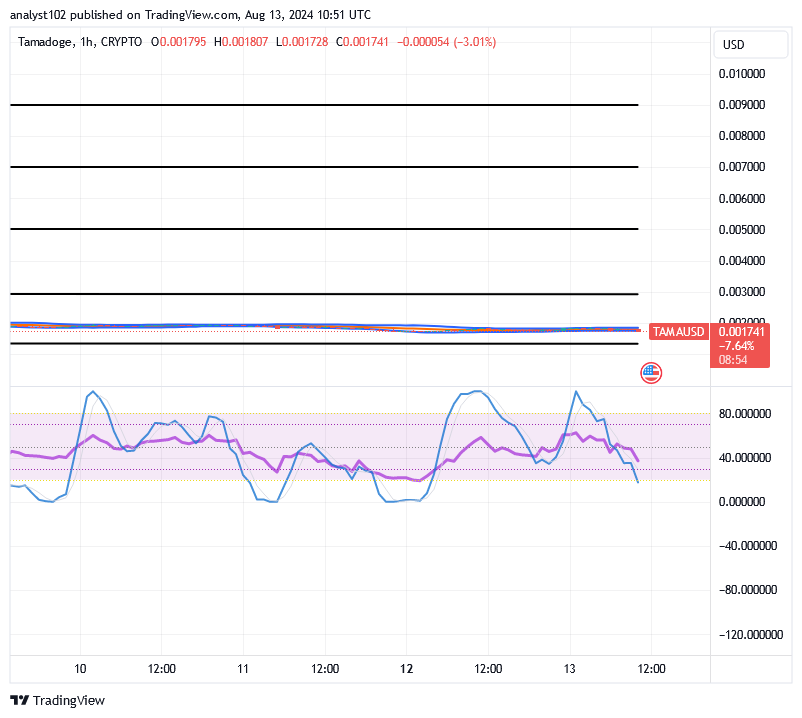Viewport: 802px width, 718px height.
Task: Click the countdown timer 08:54
Action: (x=733, y=360)
